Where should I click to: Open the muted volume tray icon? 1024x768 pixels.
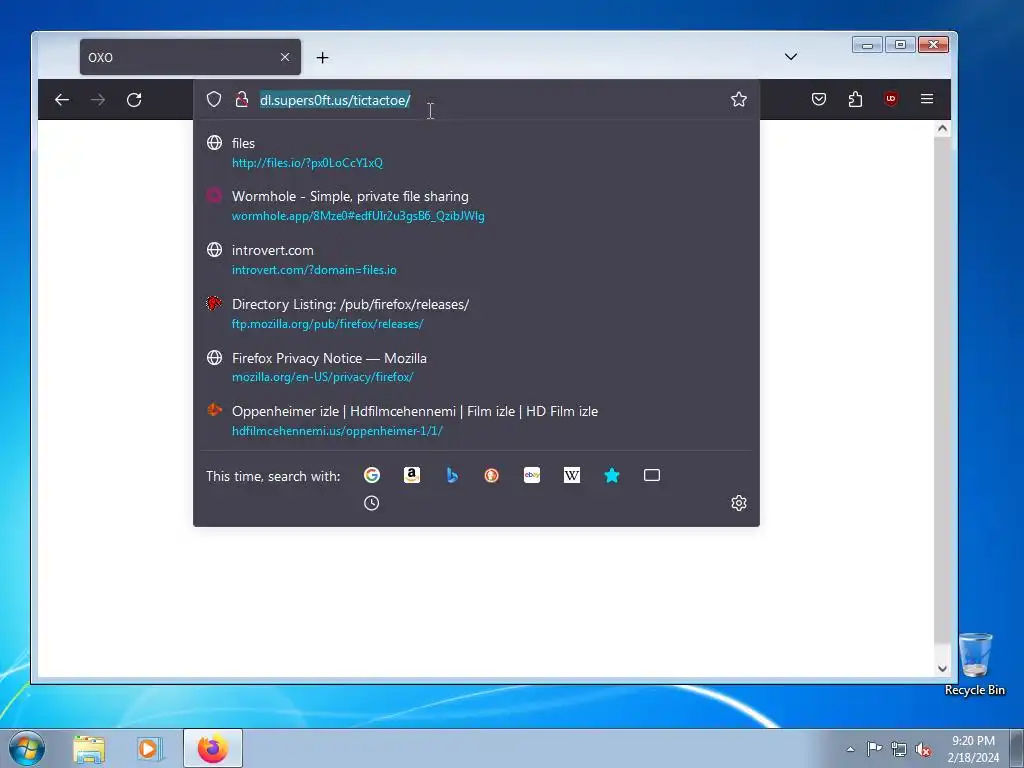pos(923,749)
